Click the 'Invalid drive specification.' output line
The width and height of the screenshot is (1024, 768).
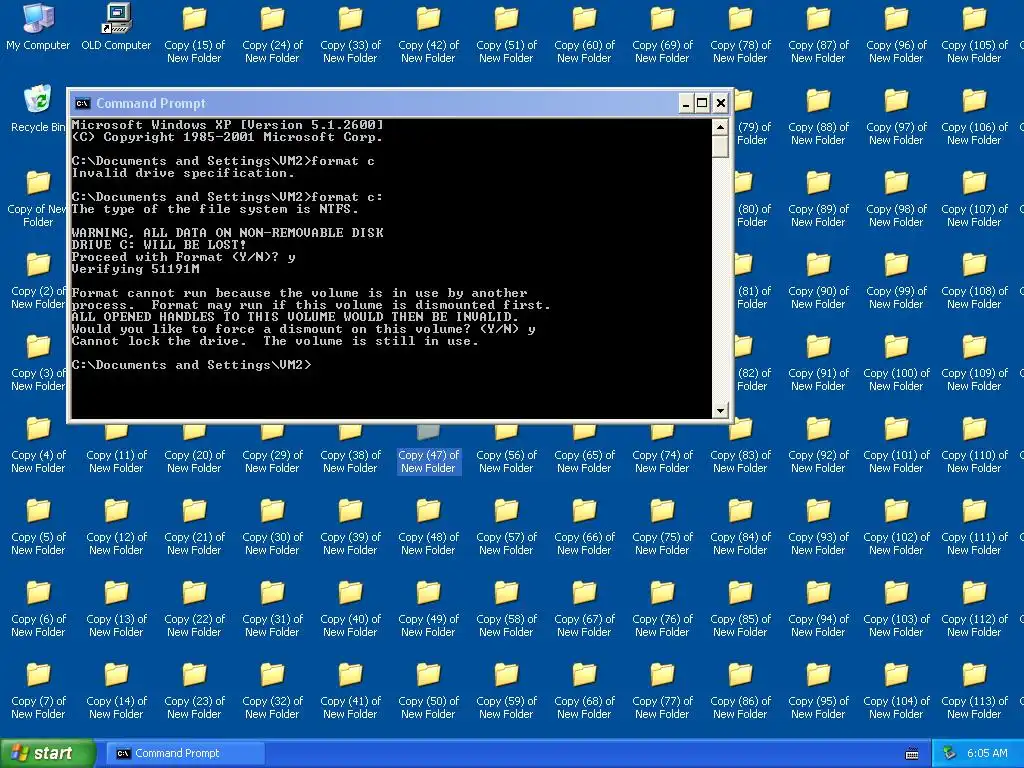tap(184, 173)
